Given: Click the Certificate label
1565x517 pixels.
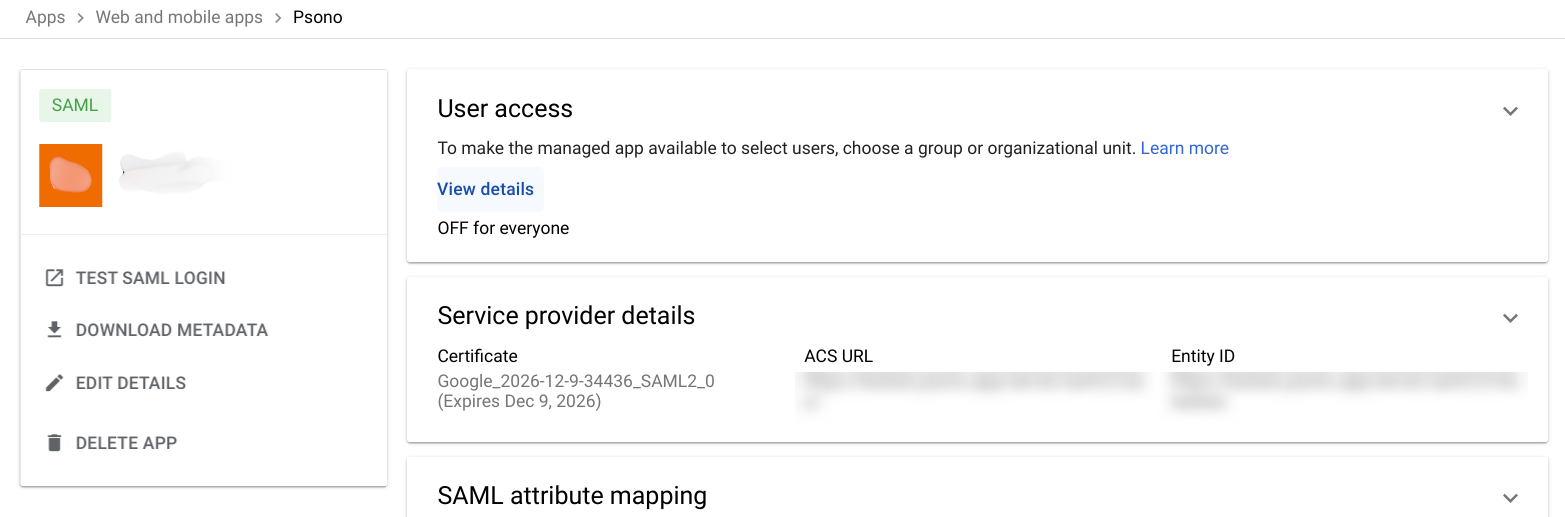Looking at the screenshot, I should 478,356.
